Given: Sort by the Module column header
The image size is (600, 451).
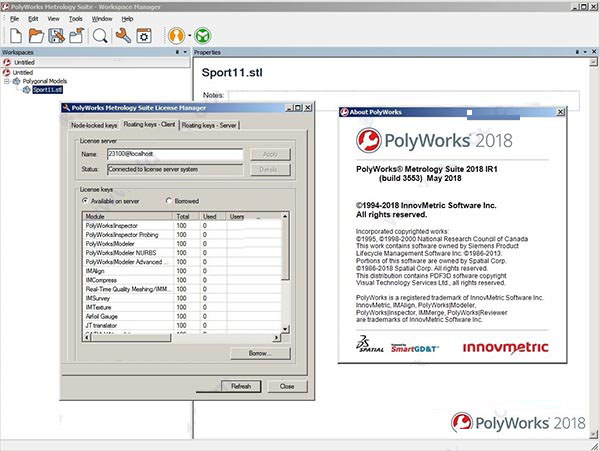Looking at the screenshot, I should pos(128,217).
